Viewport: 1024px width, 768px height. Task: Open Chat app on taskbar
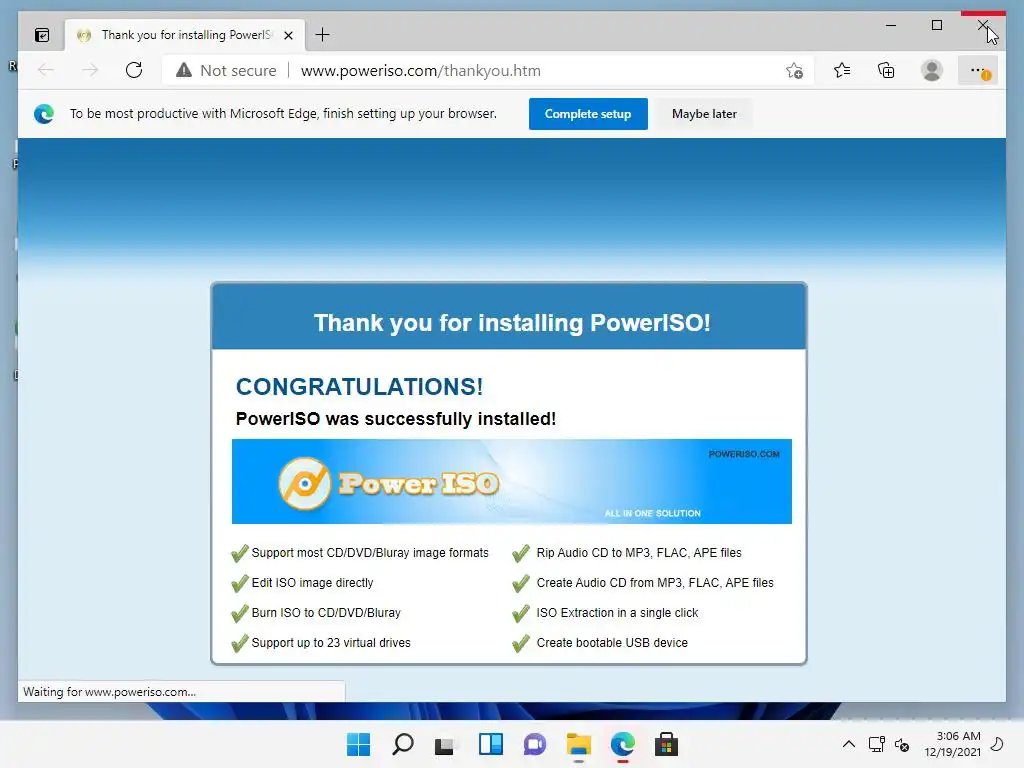[x=535, y=744]
